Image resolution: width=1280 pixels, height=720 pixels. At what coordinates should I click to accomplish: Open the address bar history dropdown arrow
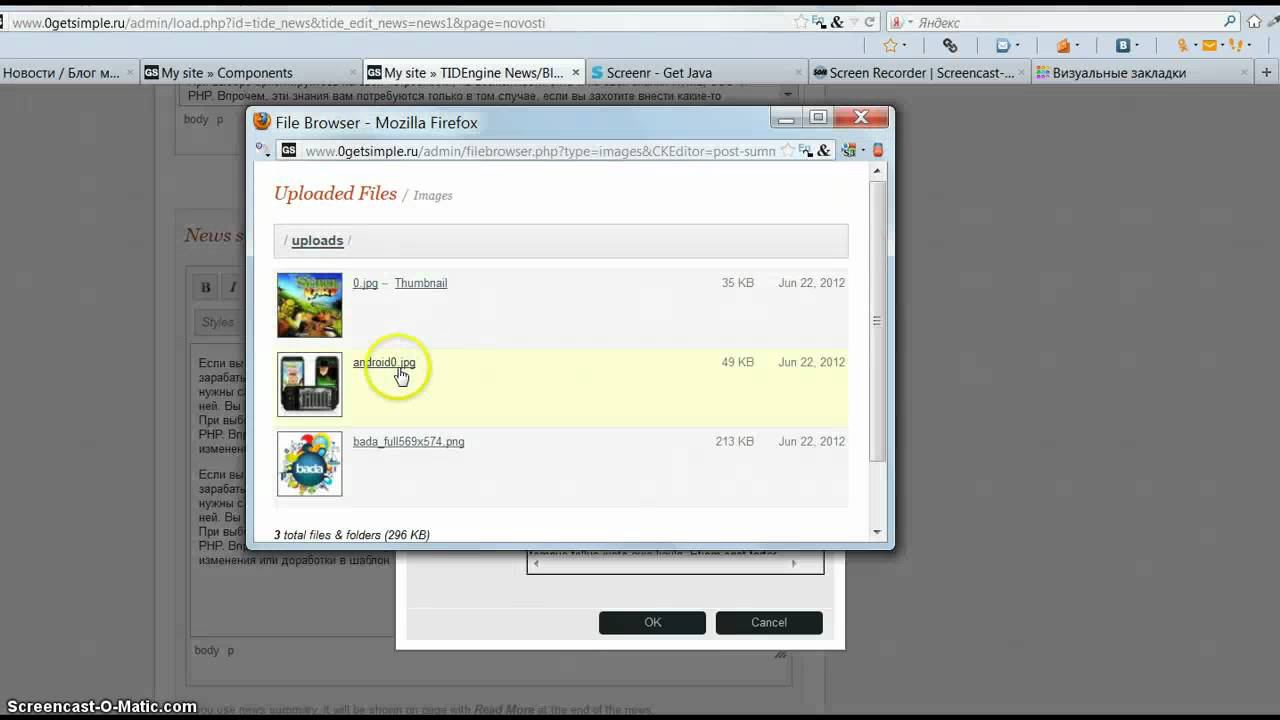(853, 22)
